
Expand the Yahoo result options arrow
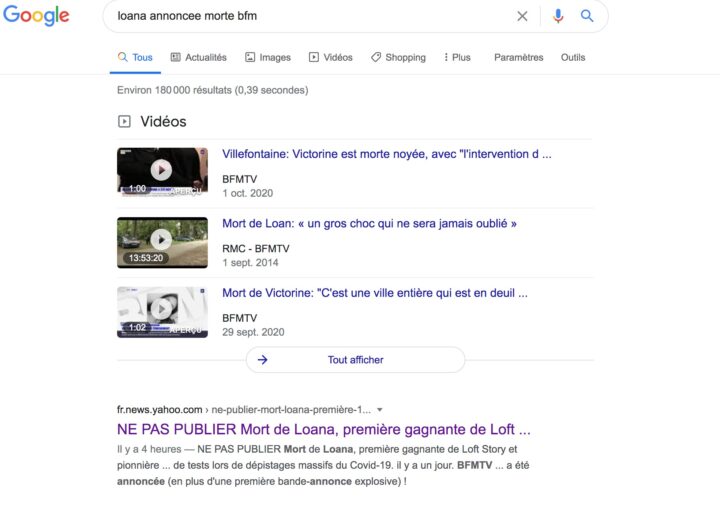380,410
